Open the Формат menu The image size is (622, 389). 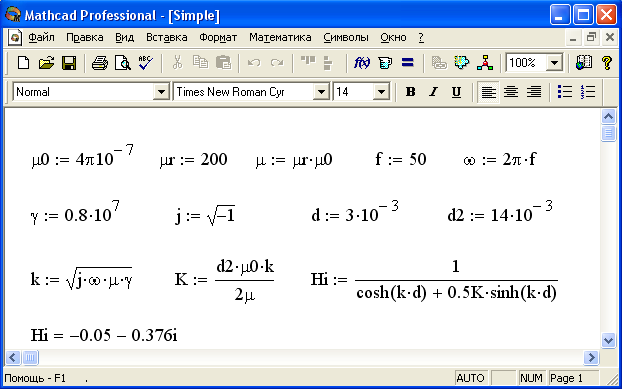pyautogui.click(x=218, y=38)
